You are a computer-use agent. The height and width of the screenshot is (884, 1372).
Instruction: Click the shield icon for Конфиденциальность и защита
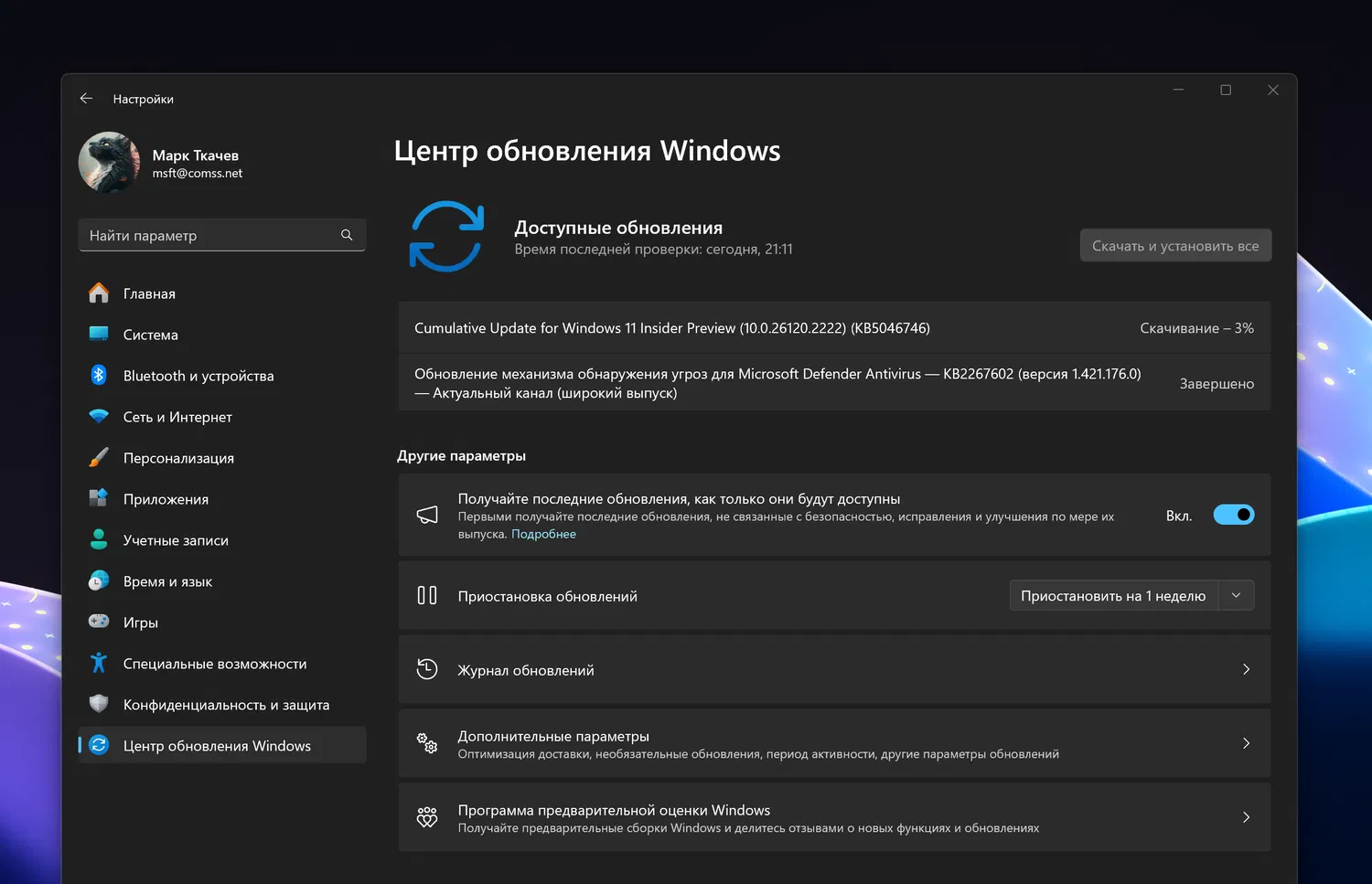[99, 704]
